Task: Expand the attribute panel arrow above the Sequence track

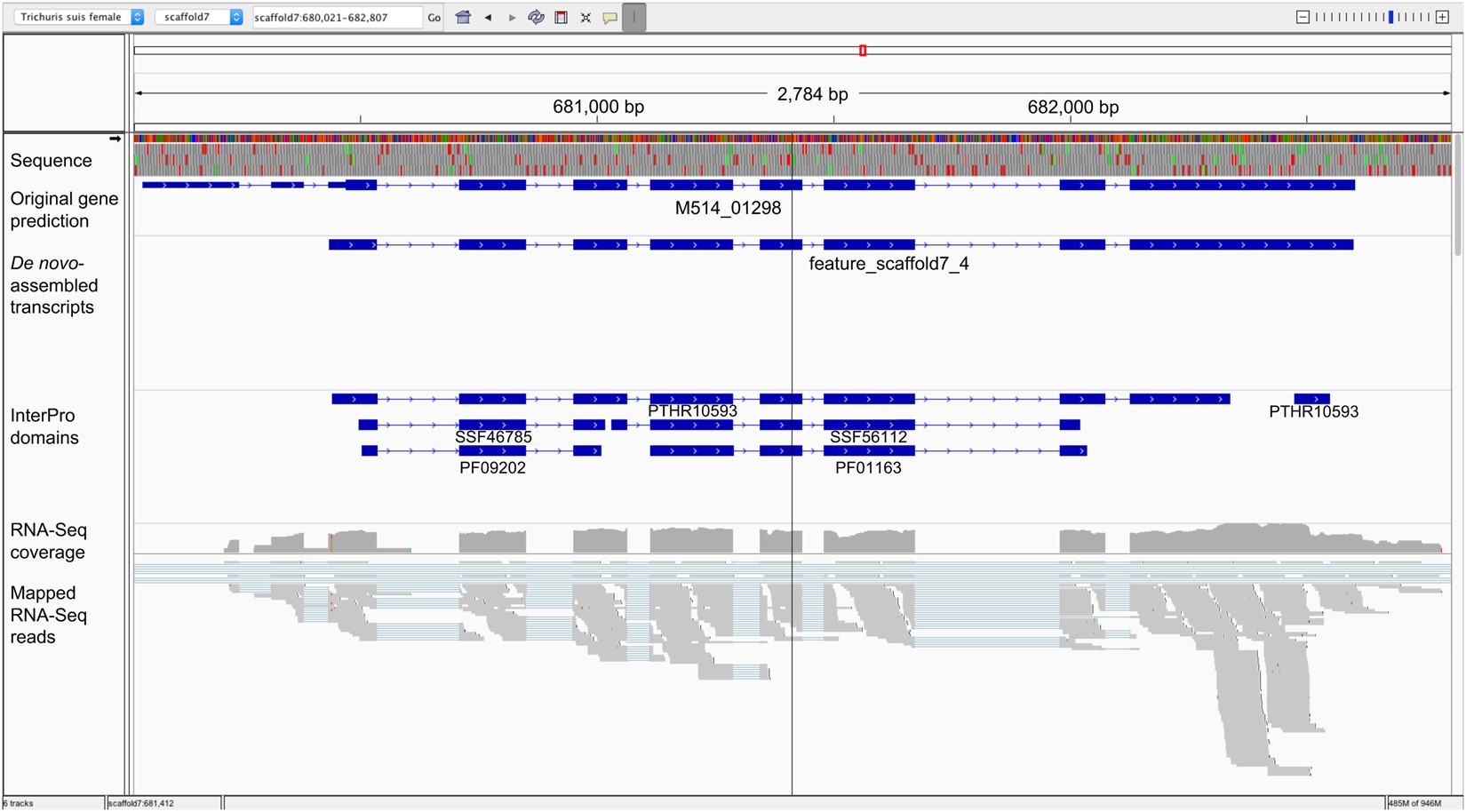Action: (116, 139)
